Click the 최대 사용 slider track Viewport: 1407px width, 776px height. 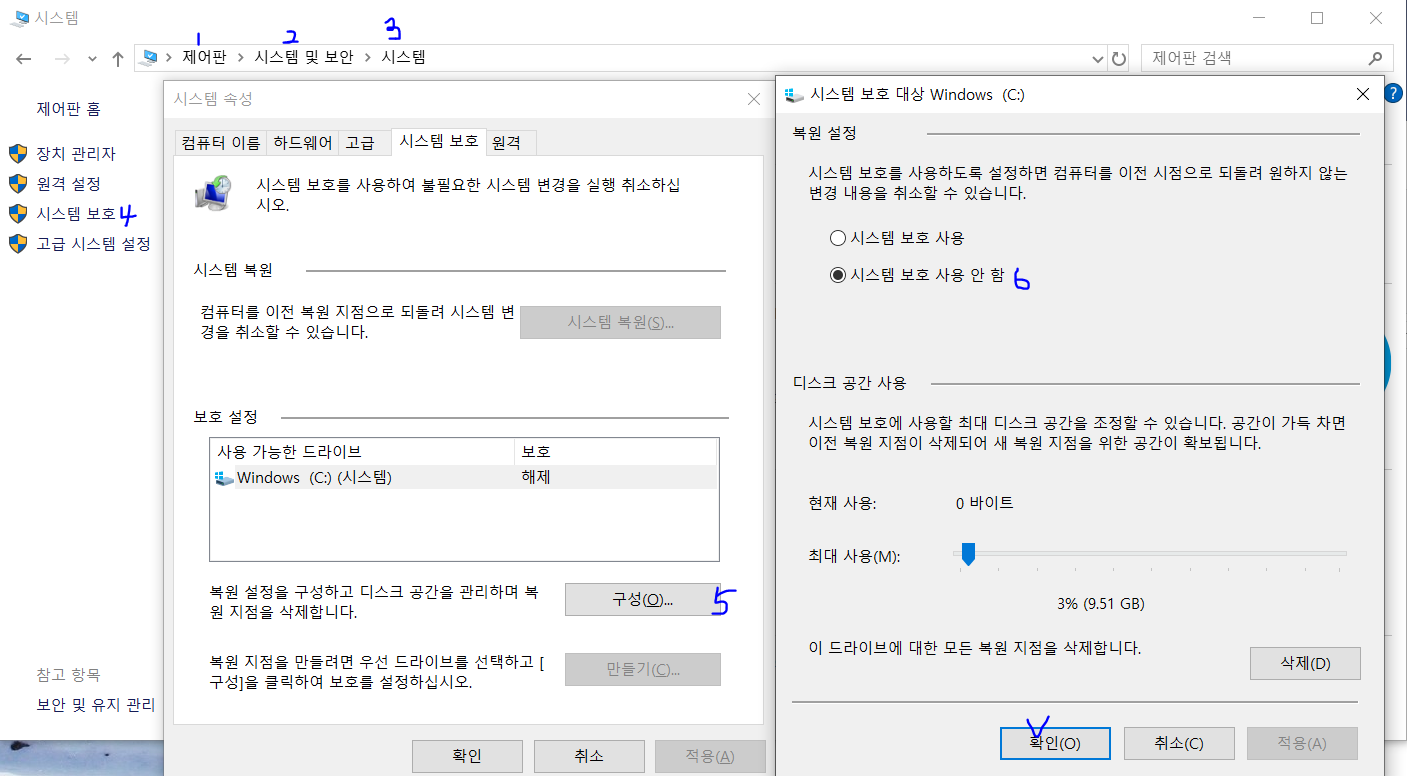click(1152, 553)
